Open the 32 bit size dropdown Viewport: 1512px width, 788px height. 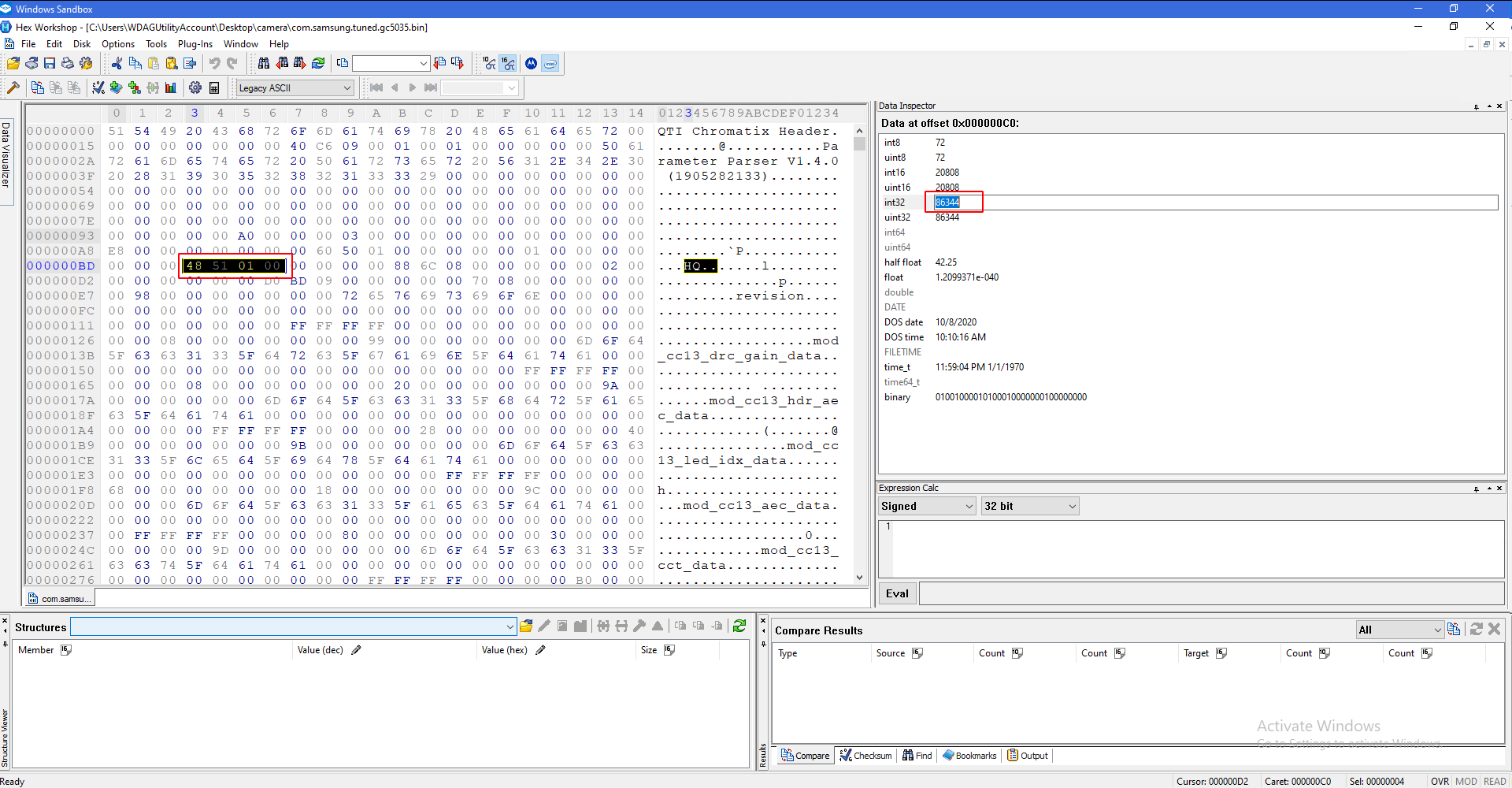(x=1030, y=506)
